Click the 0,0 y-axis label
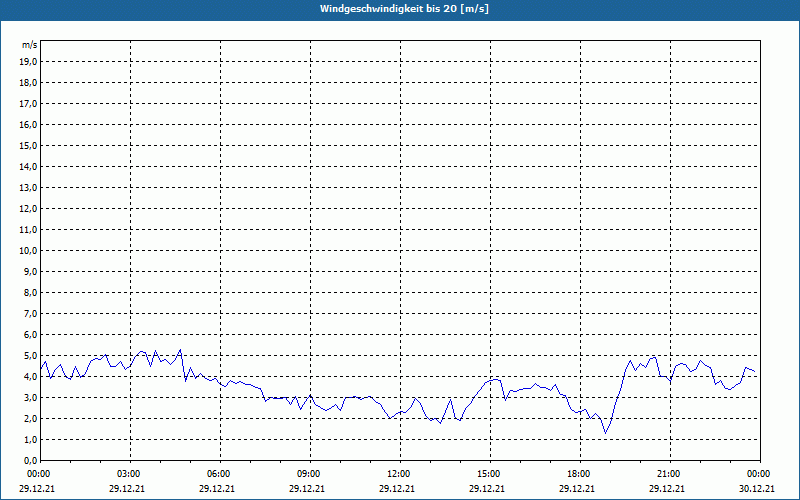Viewport: 800px width, 500px height. tap(30, 461)
